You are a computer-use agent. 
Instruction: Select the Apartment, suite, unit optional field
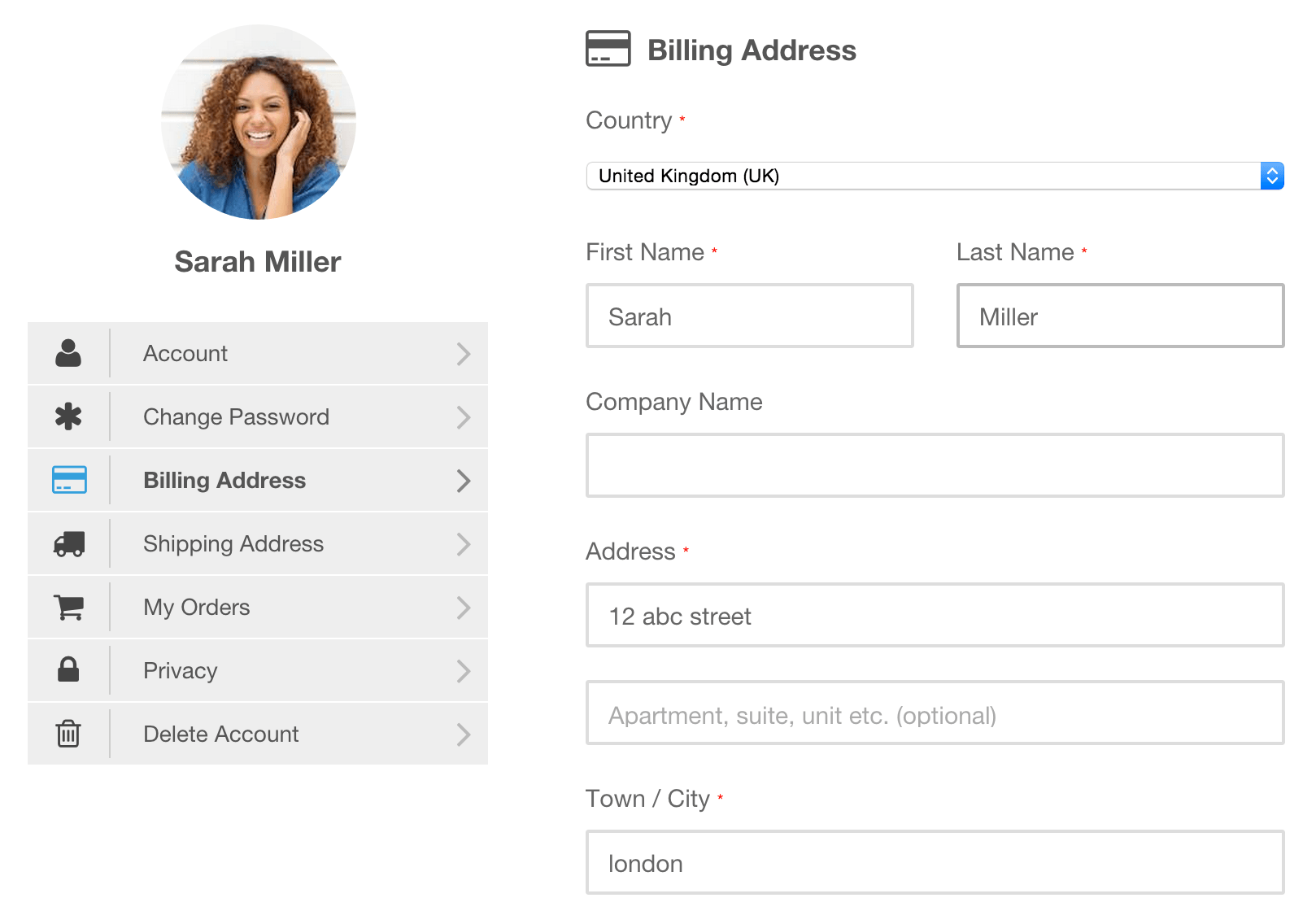pyautogui.click(x=934, y=713)
